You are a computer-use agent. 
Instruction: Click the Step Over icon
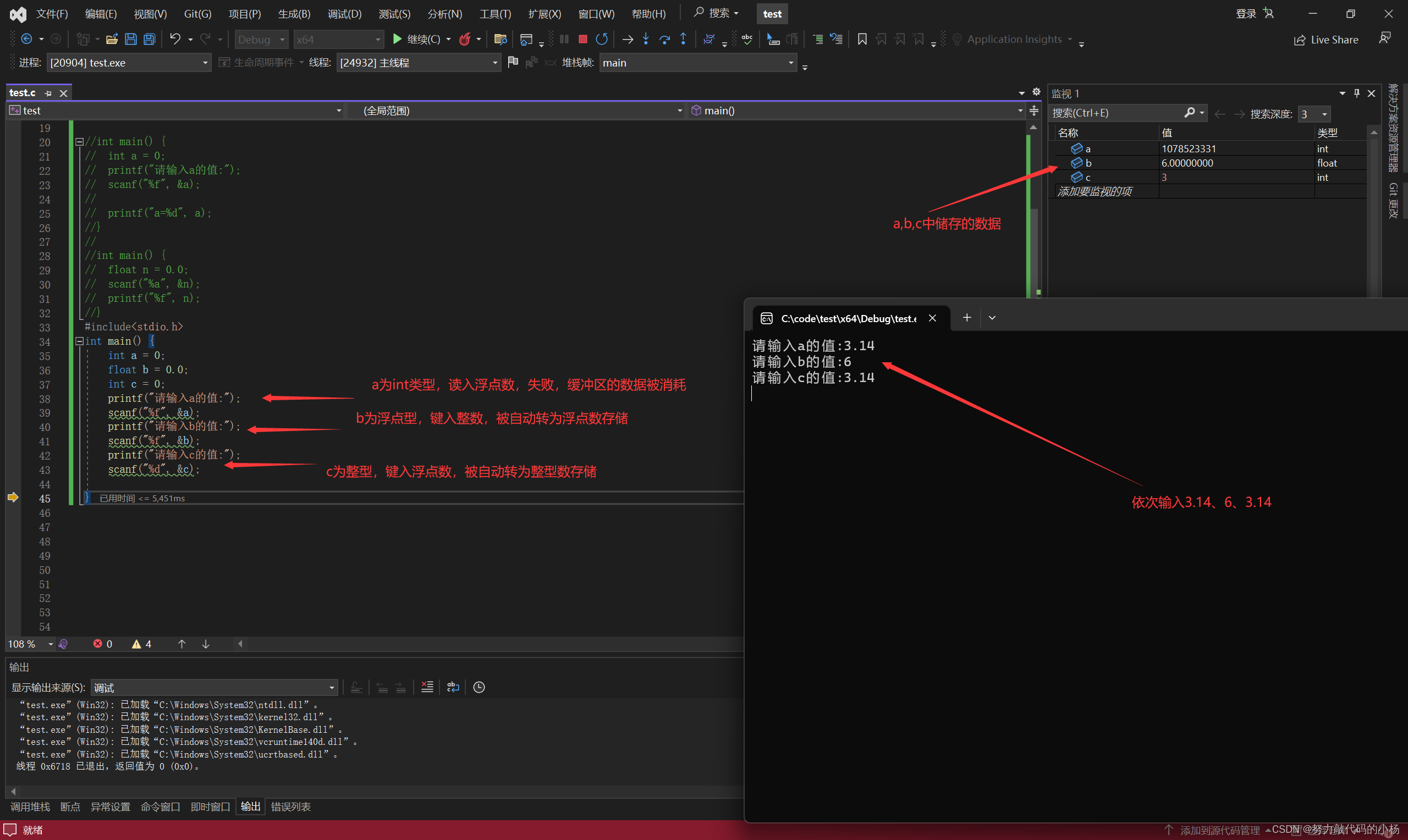664,39
